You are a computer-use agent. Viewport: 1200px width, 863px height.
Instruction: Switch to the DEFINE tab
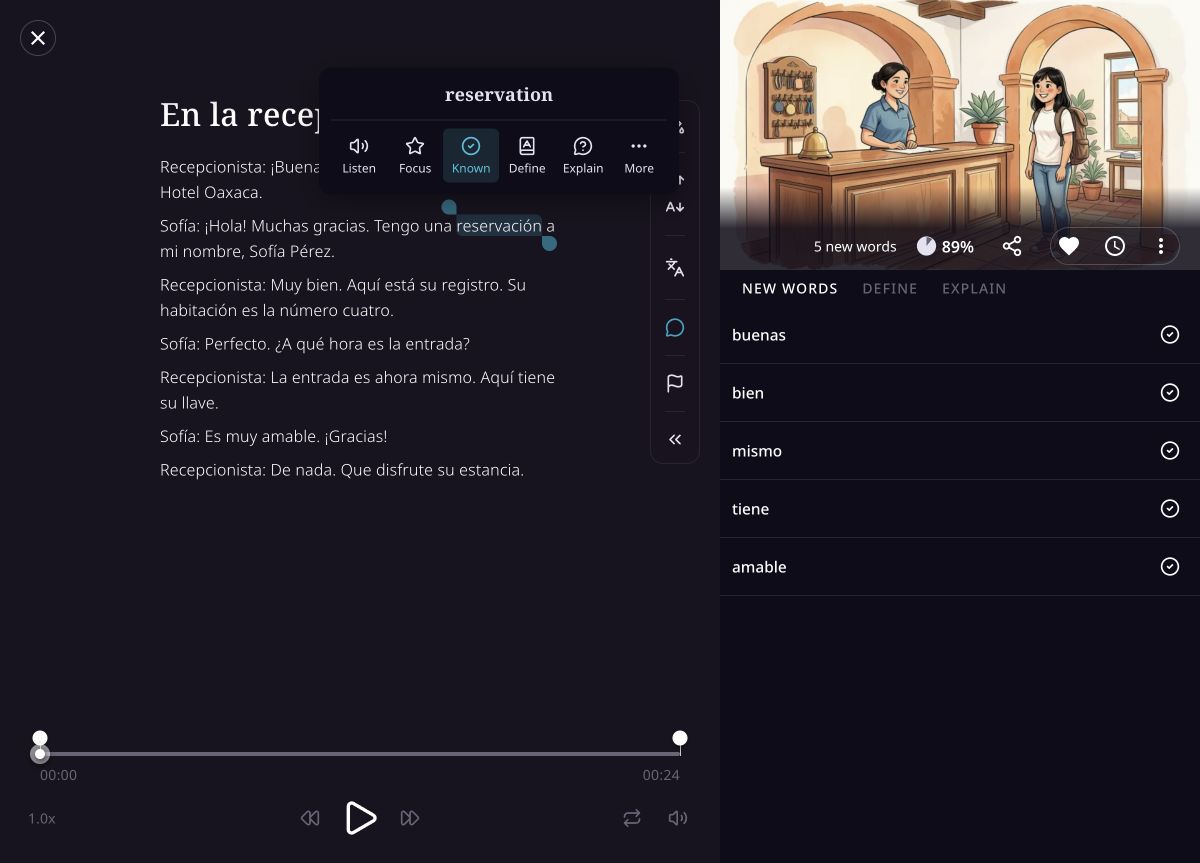[890, 288]
